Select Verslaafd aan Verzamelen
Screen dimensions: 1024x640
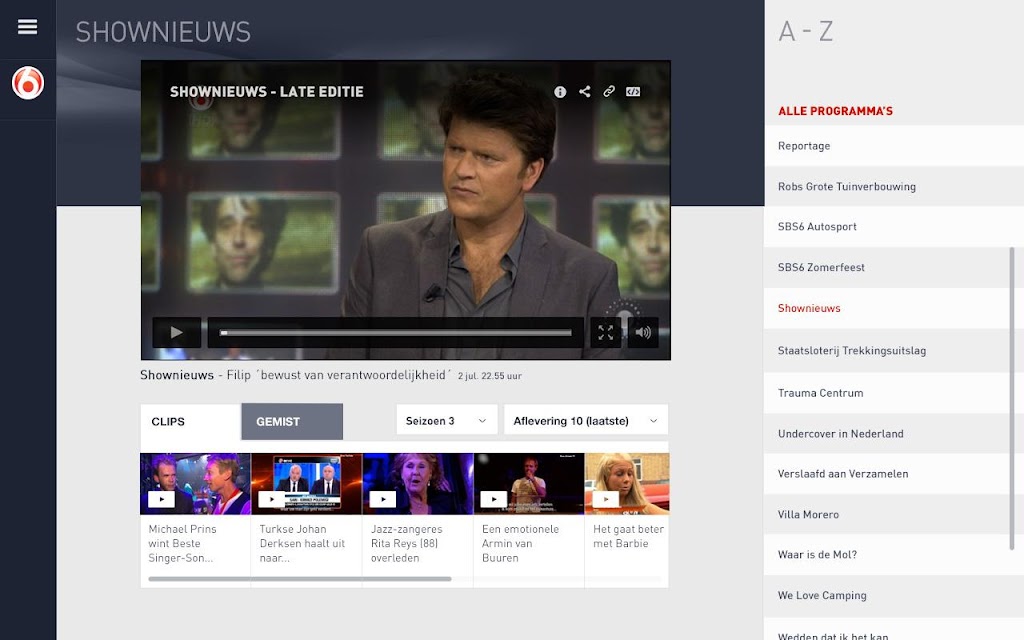[x=893, y=474]
